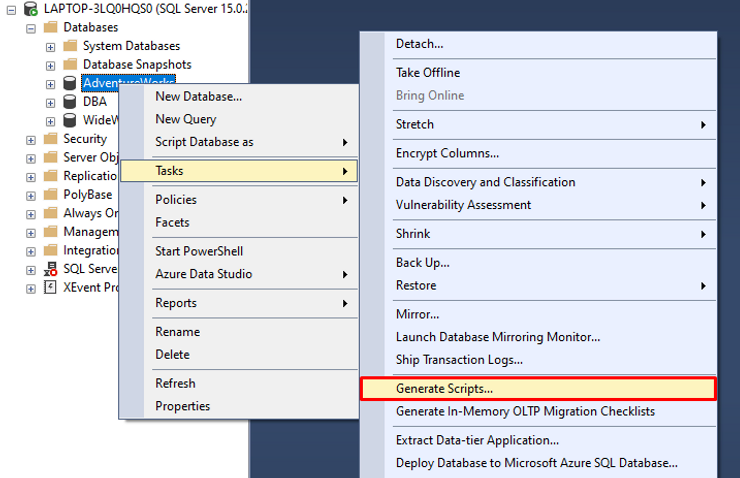Expand the Replication node
The height and width of the screenshot is (478, 740).
(x=31, y=177)
